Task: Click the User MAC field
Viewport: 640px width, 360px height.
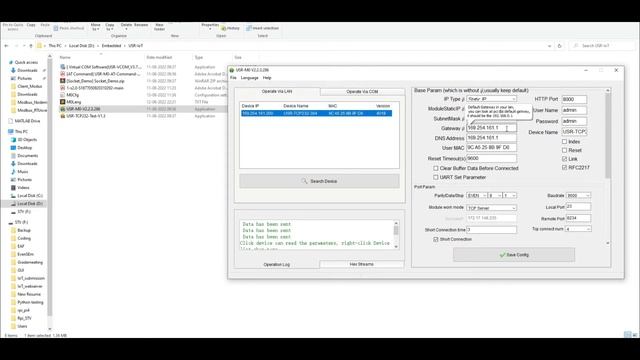Action: [491, 148]
